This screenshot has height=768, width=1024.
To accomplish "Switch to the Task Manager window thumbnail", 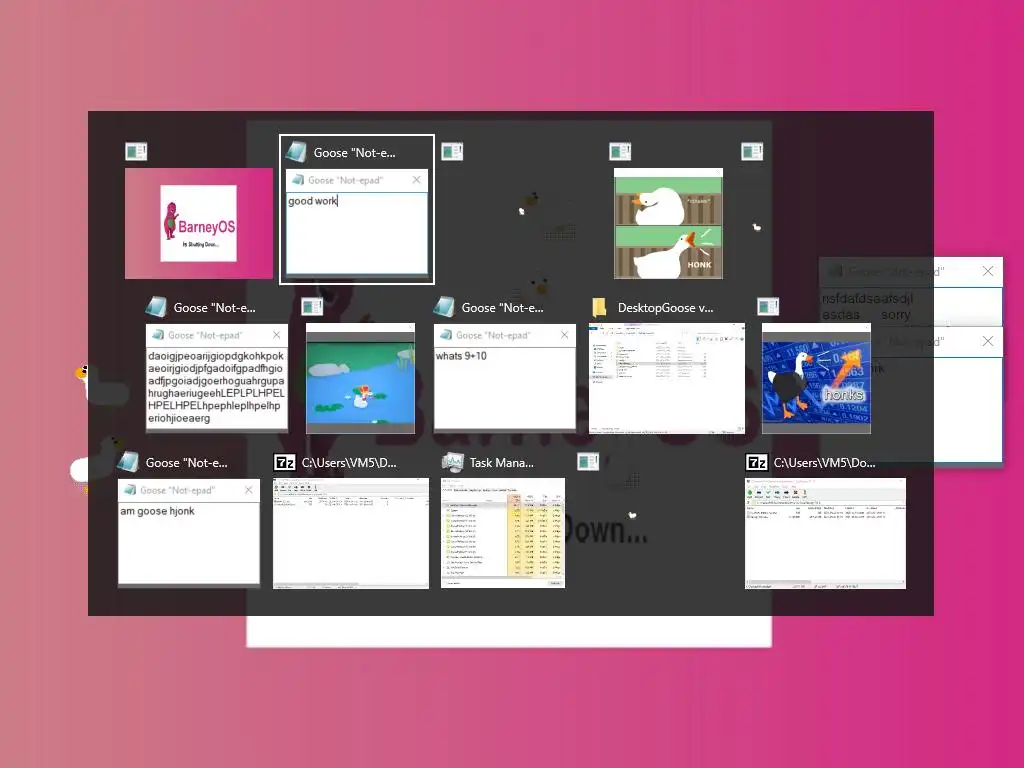I will pyautogui.click(x=503, y=534).
